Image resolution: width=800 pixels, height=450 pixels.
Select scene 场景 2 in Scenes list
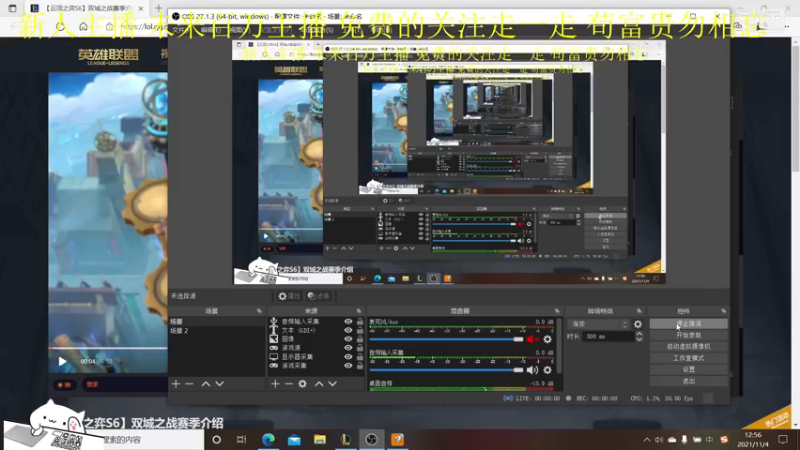click(x=216, y=331)
